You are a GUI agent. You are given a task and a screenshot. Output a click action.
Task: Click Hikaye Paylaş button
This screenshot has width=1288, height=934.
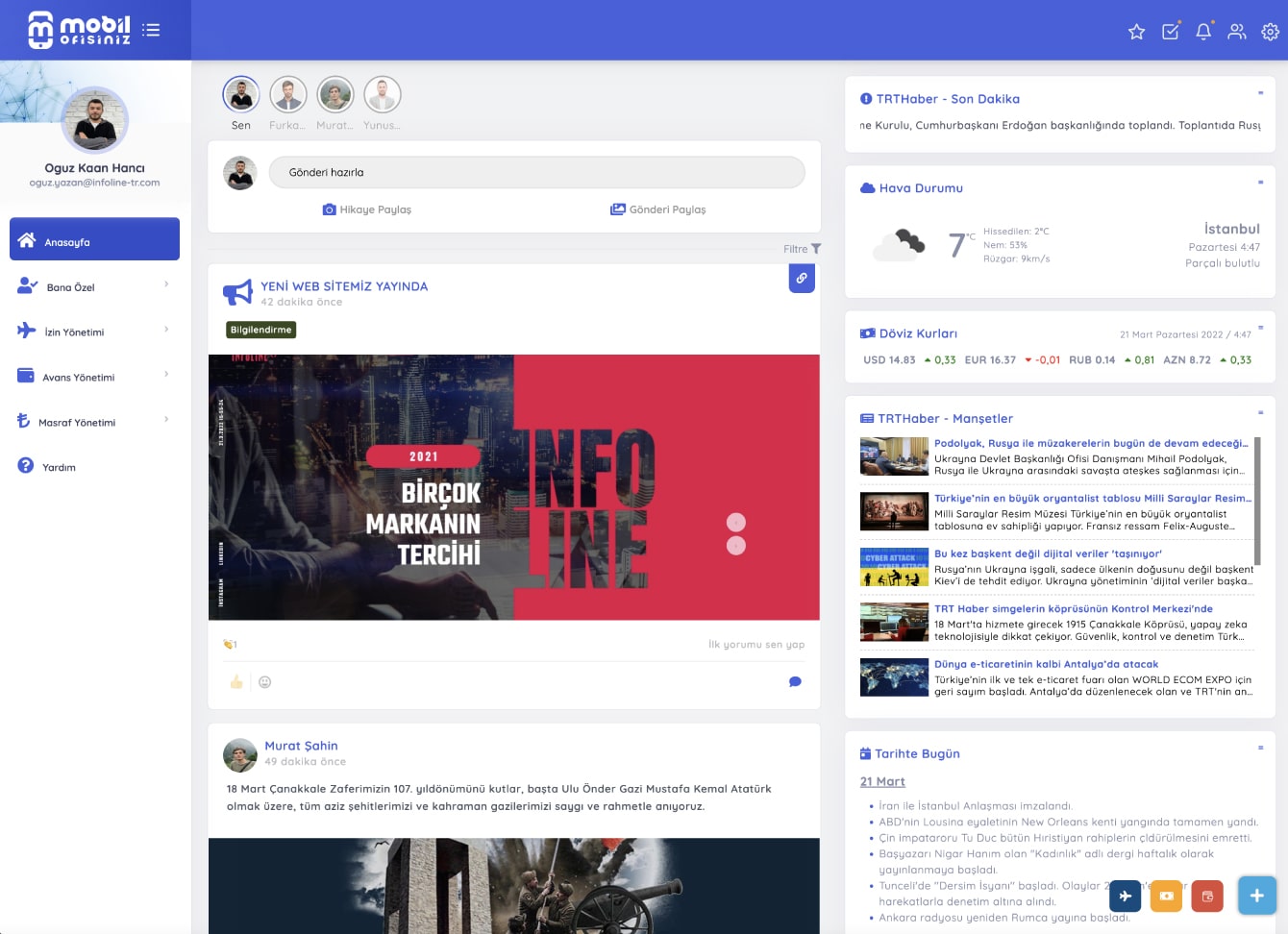coord(367,209)
